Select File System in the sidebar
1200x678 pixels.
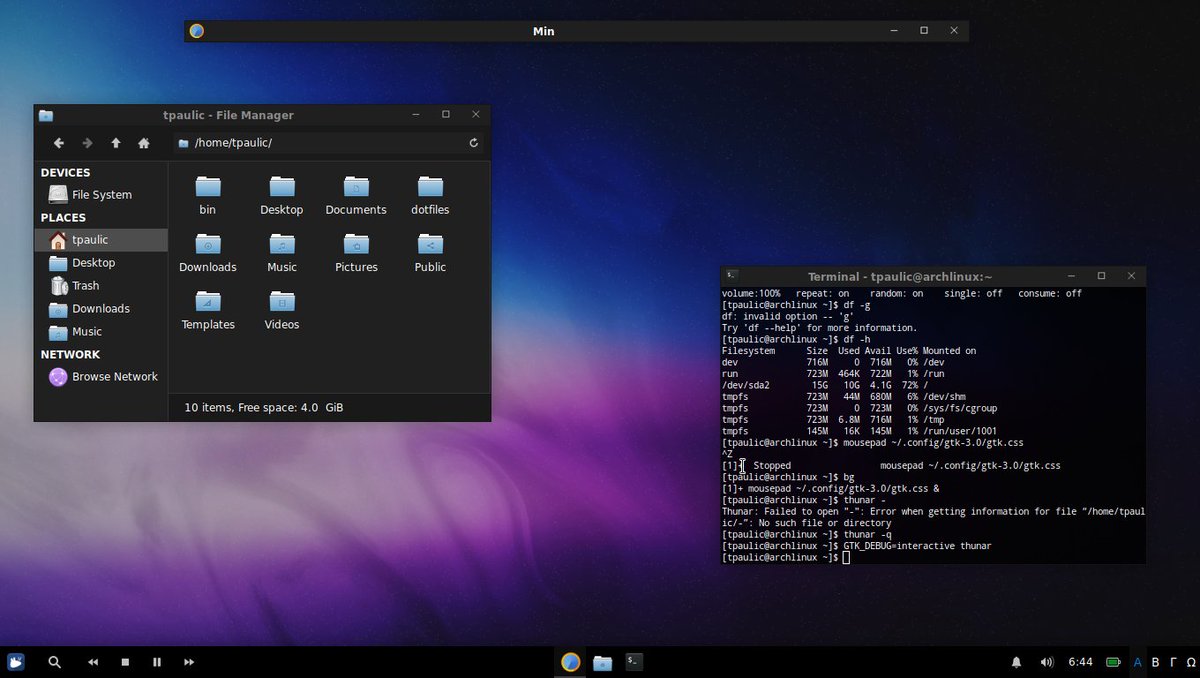pyautogui.click(x=101, y=195)
